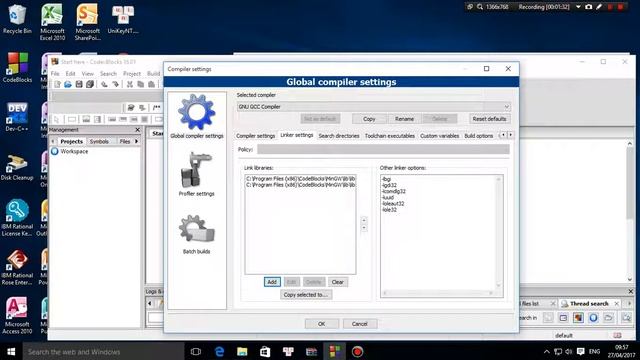640x360 pixels.
Task: Click New file icon in CodeBlocks toolbar
Action: 57,84
